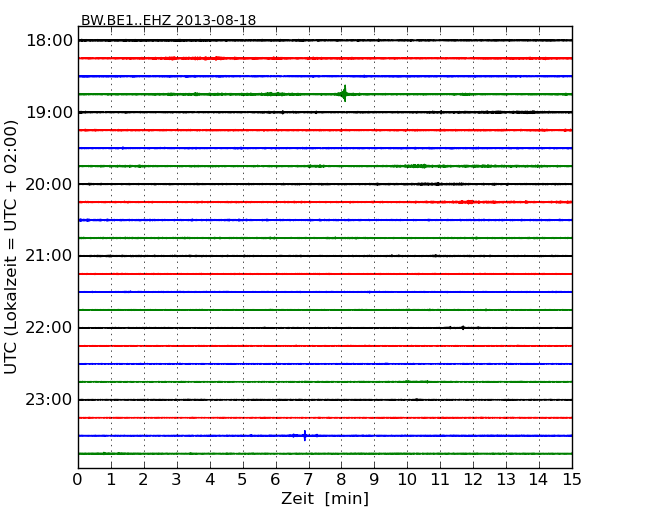Select the 22:00 time label
This screenshot has width=650, height=520.
pos(49,328)
